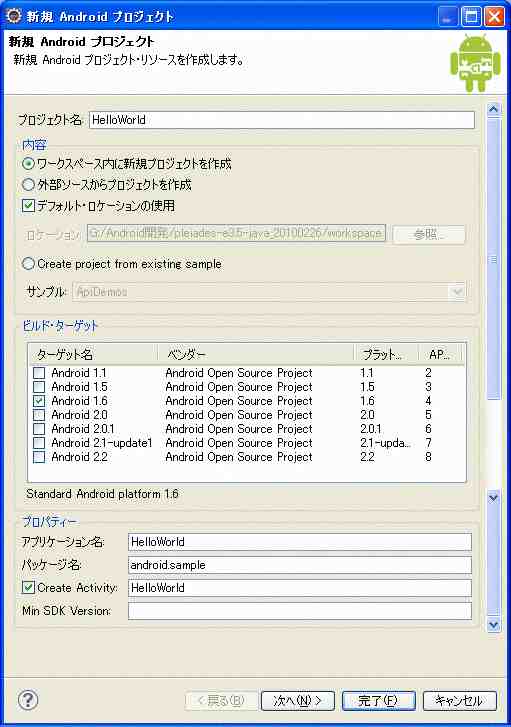The image size is (511, 727).
Task: Click the プラット.. column header
Action: coord(386,355)
